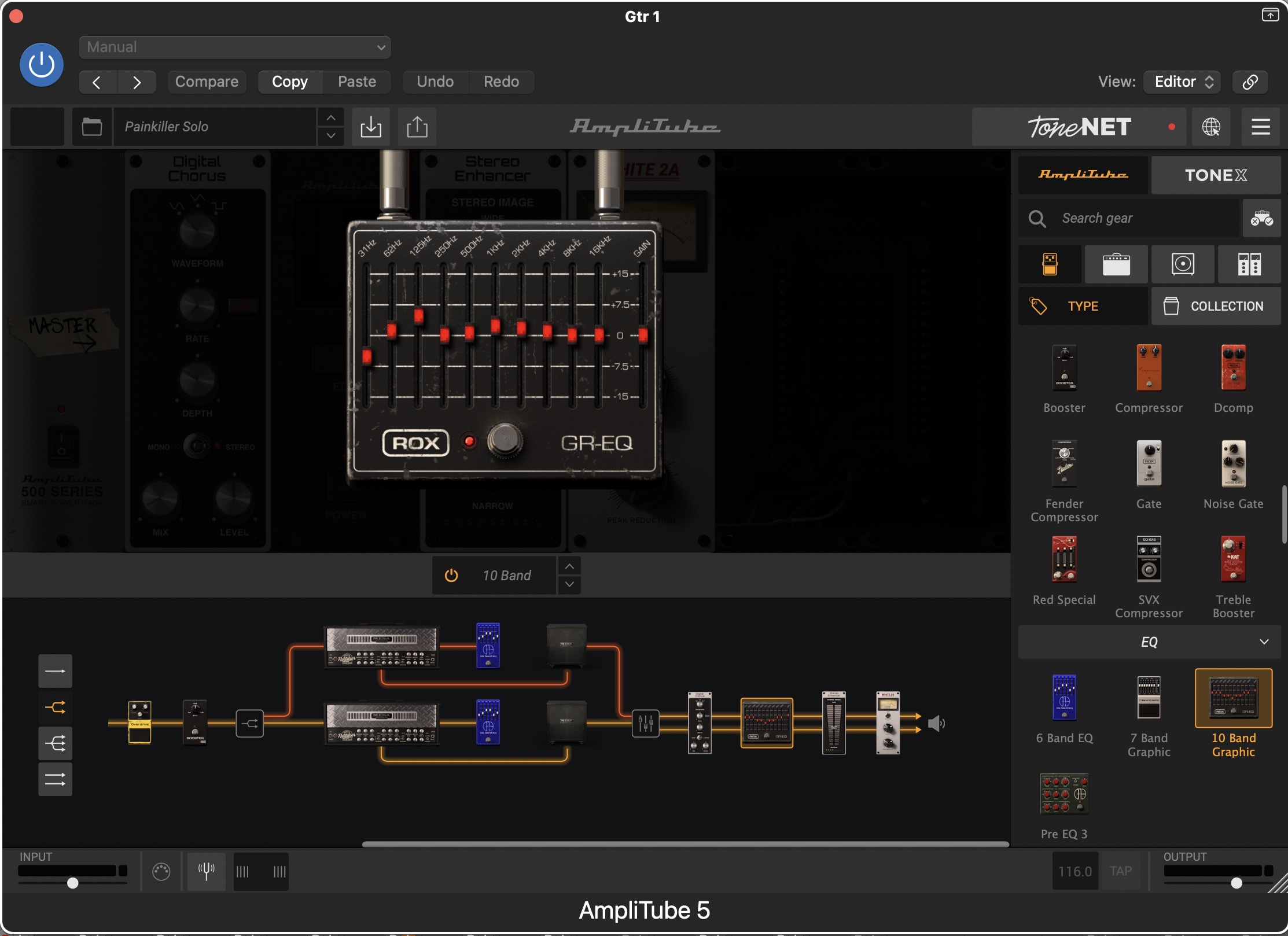Collapse the EQ category section
Image resolution: width=1288 pixels, height=936 pixels.
(x=1264, y=642)
